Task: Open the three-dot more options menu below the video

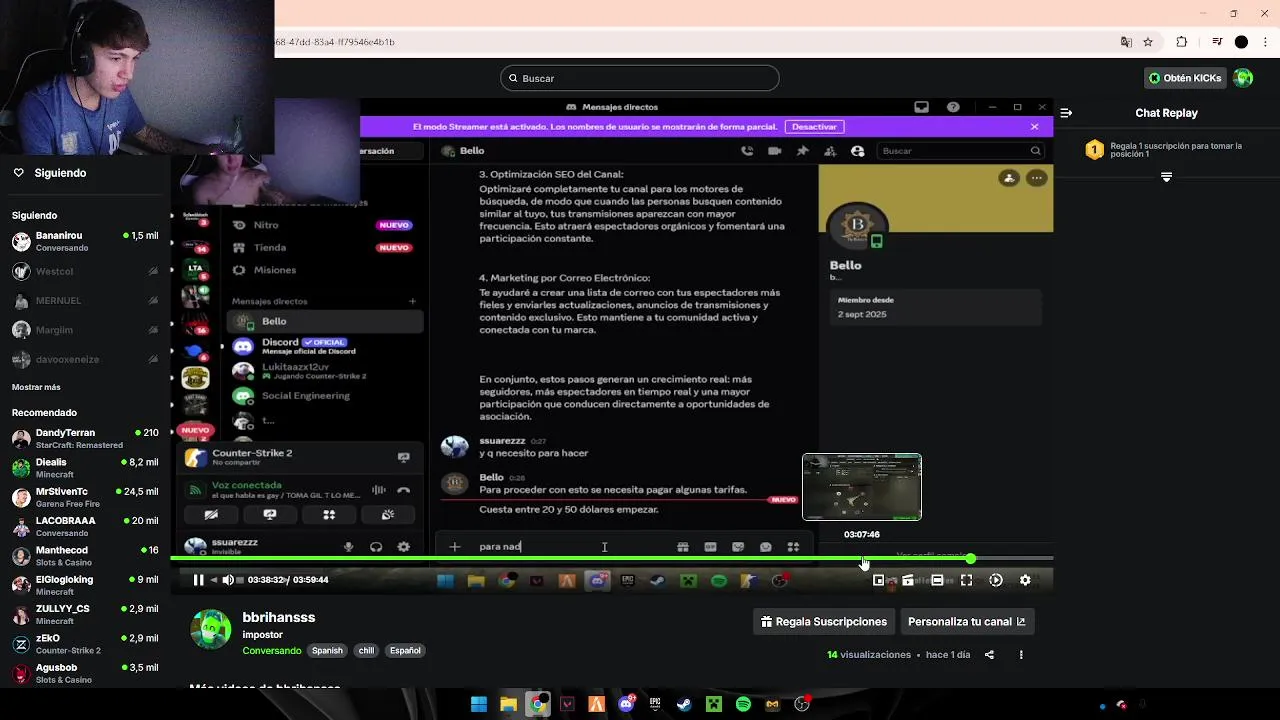Action: (x=1021, y=655)
